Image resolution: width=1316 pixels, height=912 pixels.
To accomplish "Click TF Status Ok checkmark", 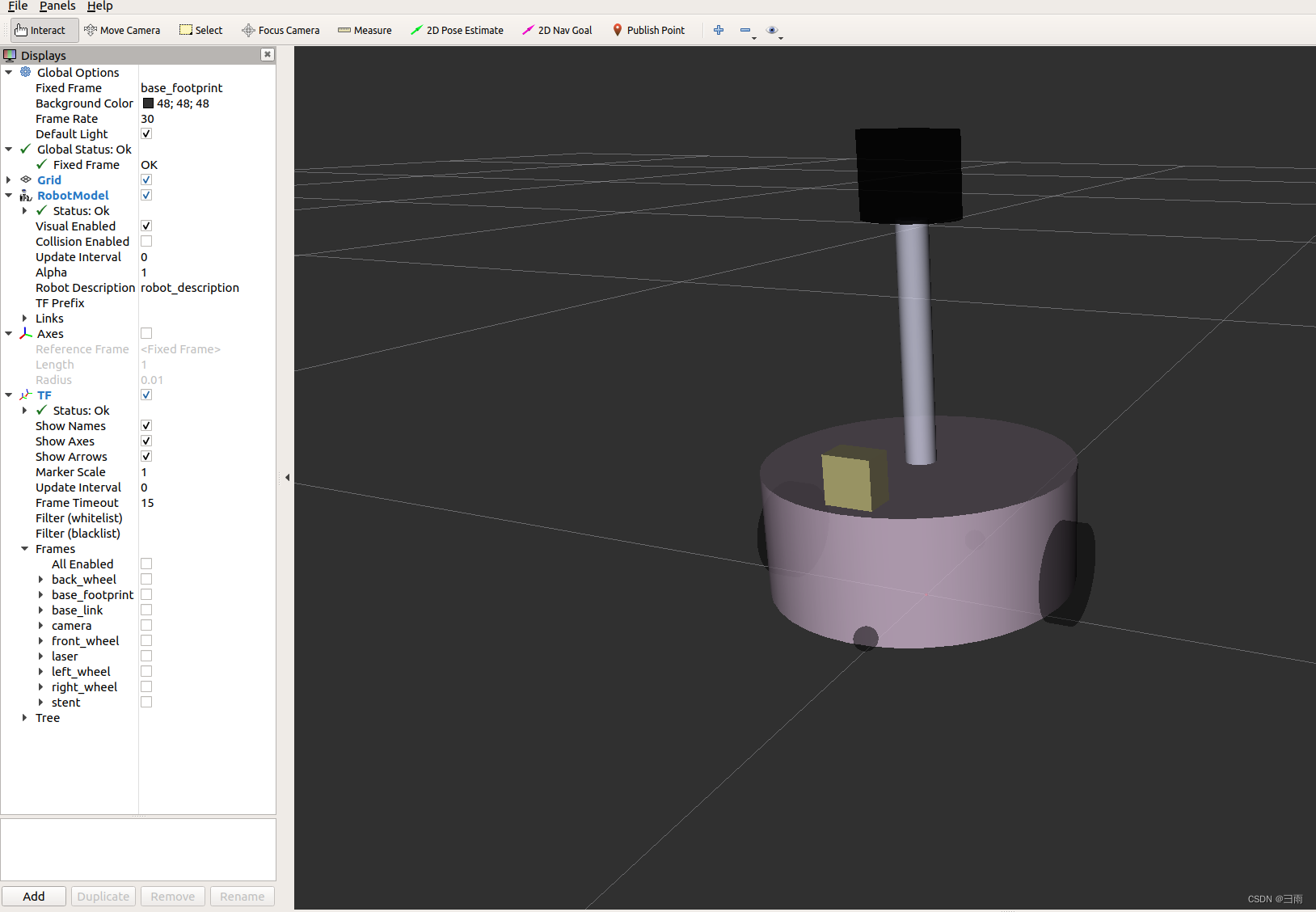I will click(42, 410).
